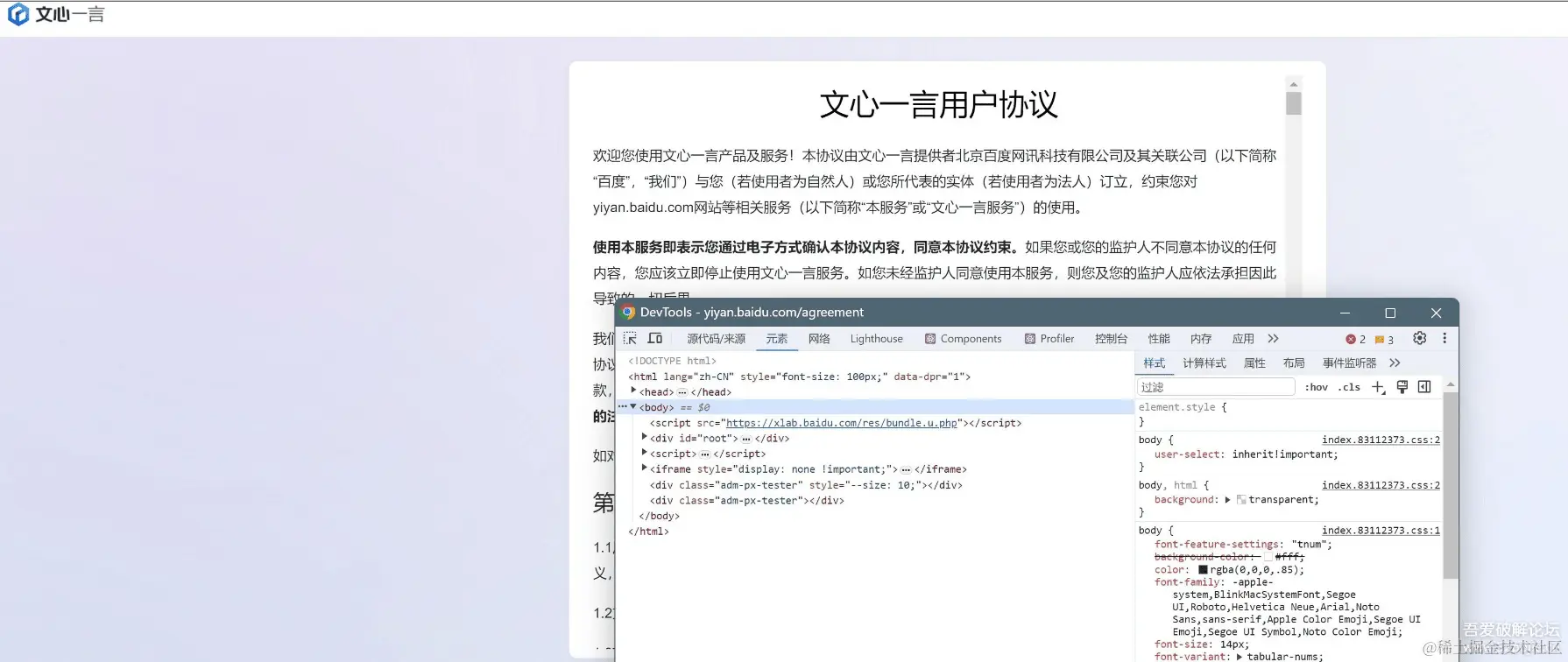Switch to the 布局 sidebar tab
The height and width of the screenshot is (662, 1568).
click(1294, 363)
